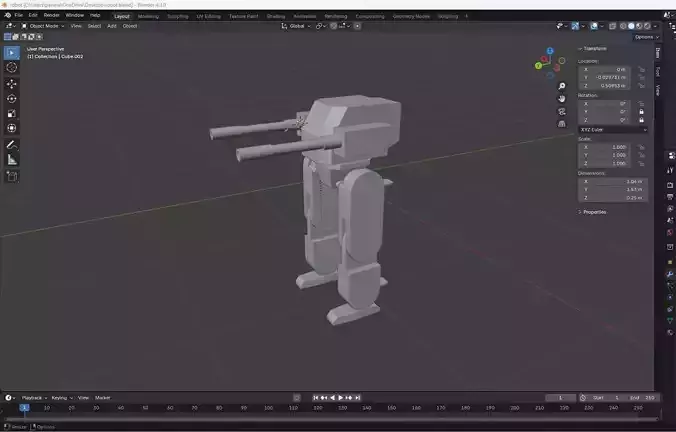Open the View Layer properties tab
Image resolution: width=676 pixels, height=432 pixels.
point(670,209)
